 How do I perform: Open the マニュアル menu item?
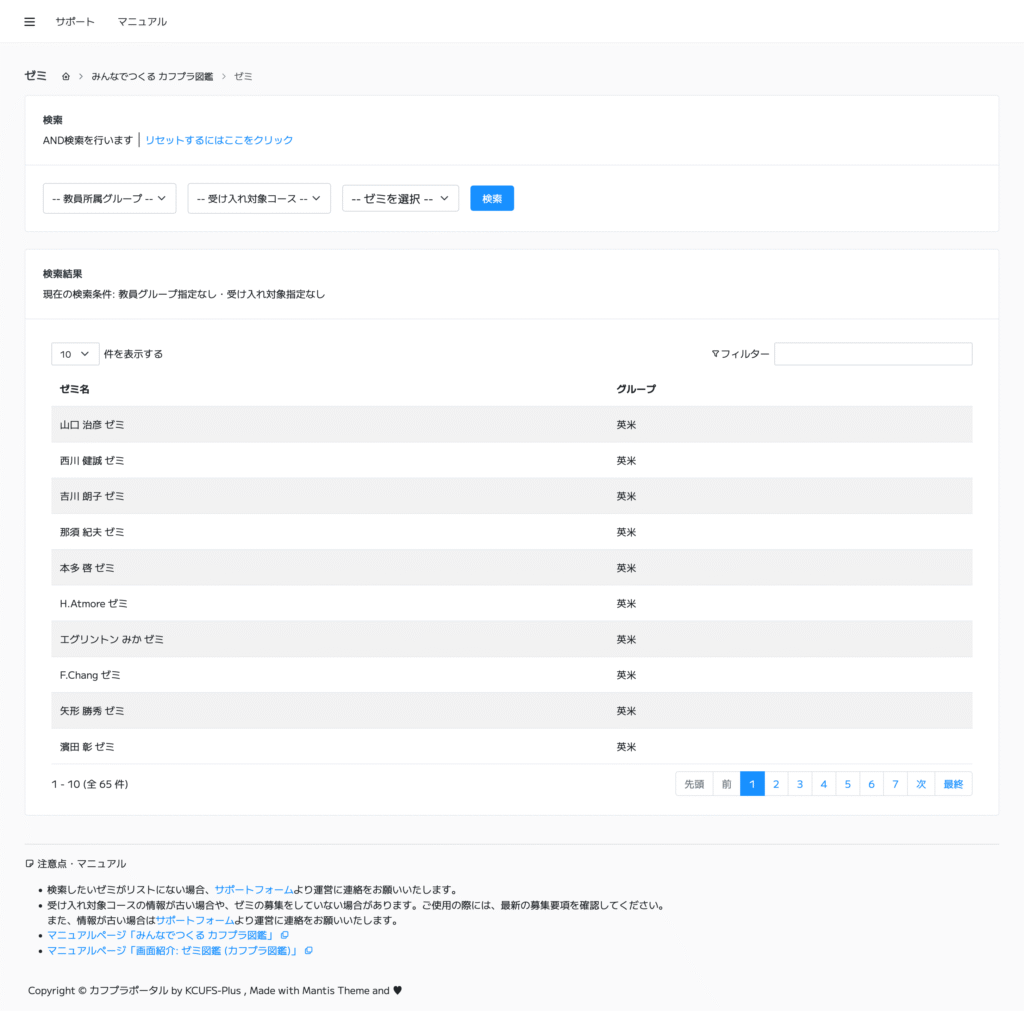pyautogui.click(x=142, y=22)
